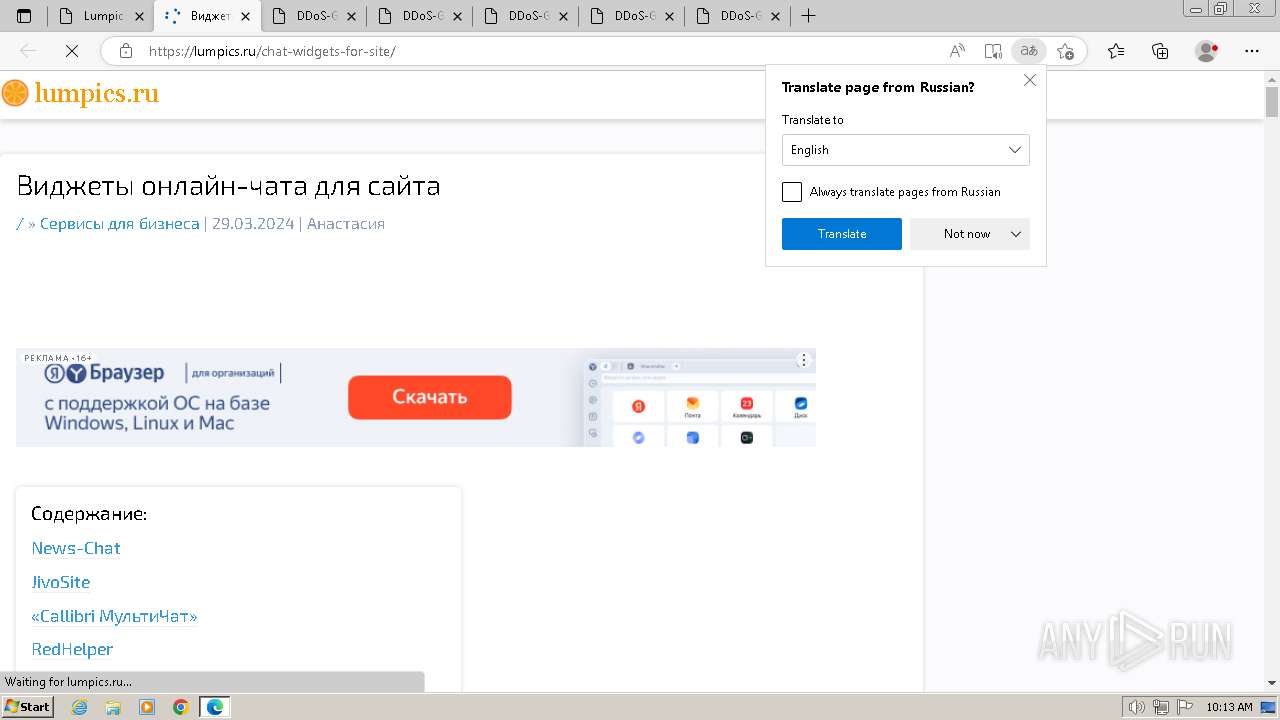The image size is (1280, 720).
Task: Expand the Not now options arrow
Action: click(x=1016, y=234)
